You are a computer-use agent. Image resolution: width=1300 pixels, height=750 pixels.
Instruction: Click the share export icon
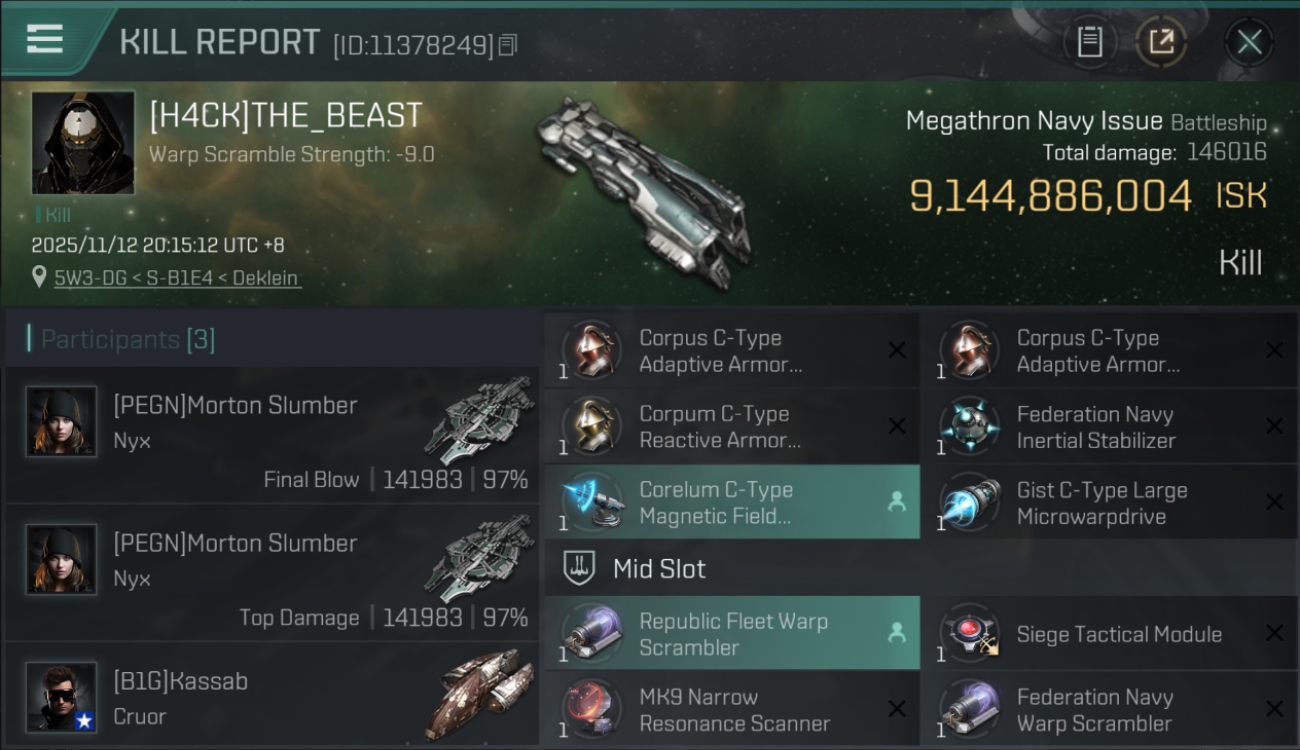point(1161,42)
